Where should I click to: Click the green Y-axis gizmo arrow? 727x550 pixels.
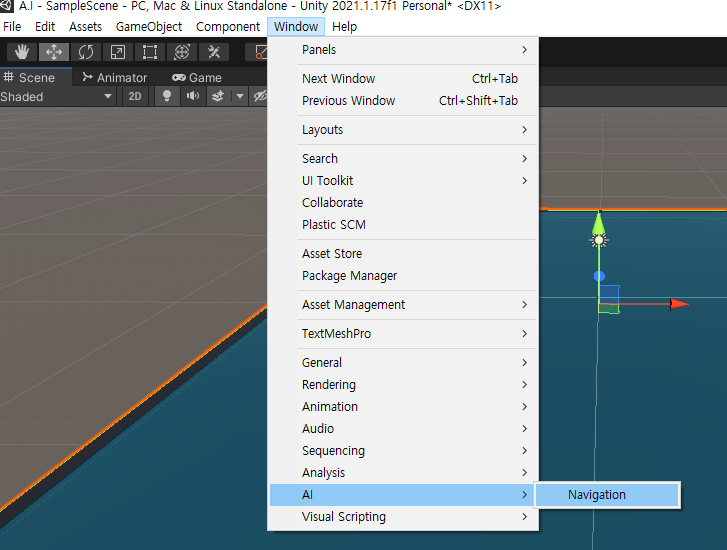(x=599, y=222)
